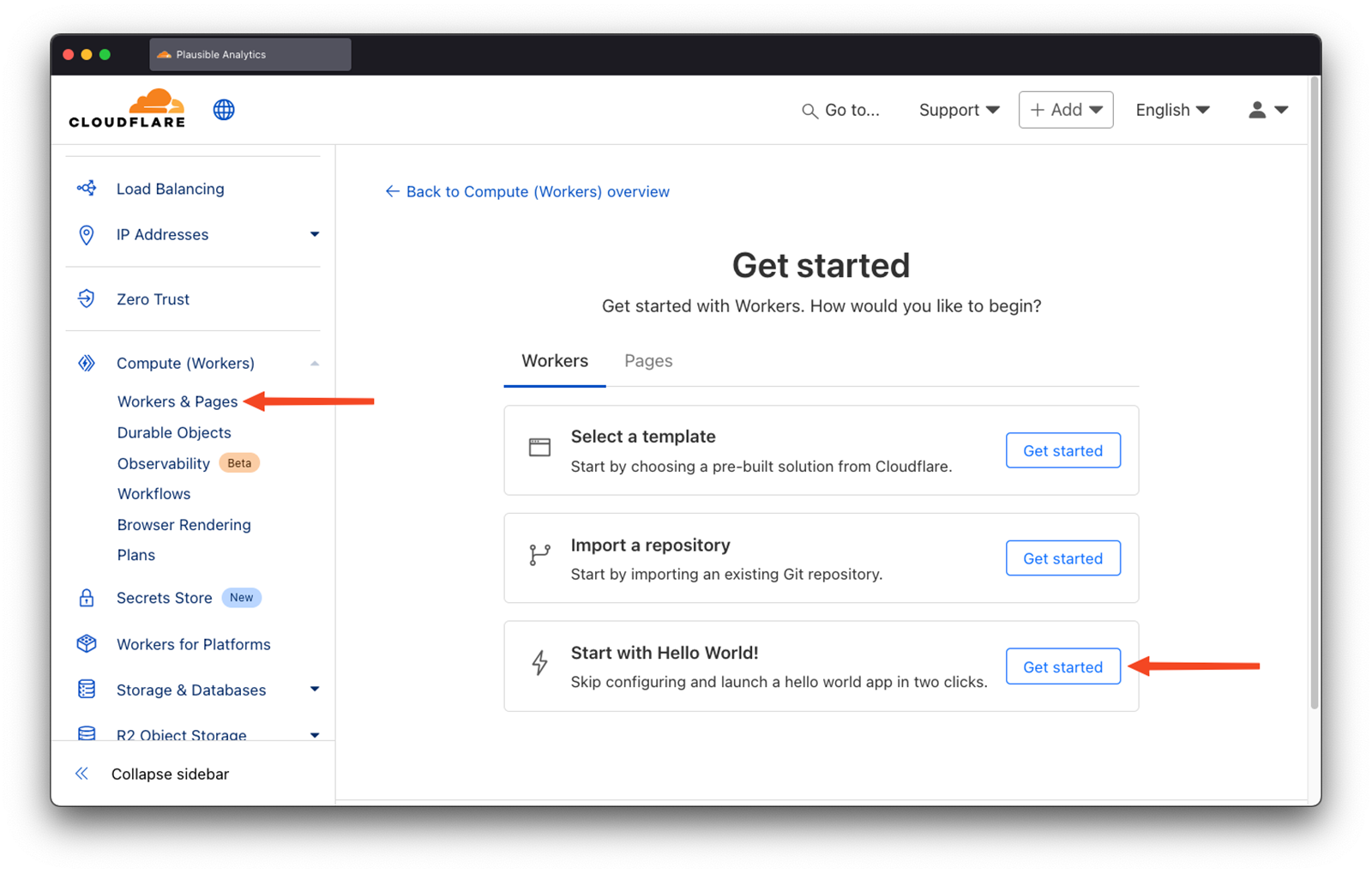Select the Zero Trust icon
Image resolution: width=1372 pixels, height=874 pixels.
pos(87,298)
